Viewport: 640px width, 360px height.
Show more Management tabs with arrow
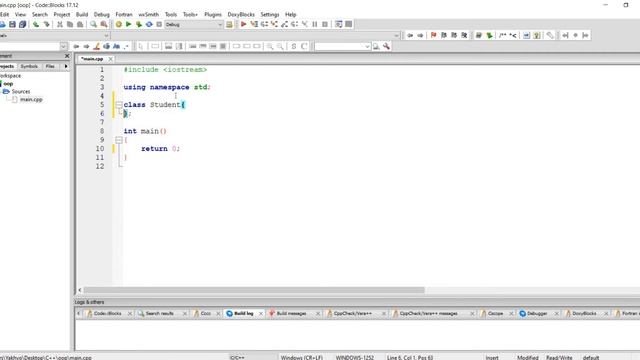click(66, 66)
